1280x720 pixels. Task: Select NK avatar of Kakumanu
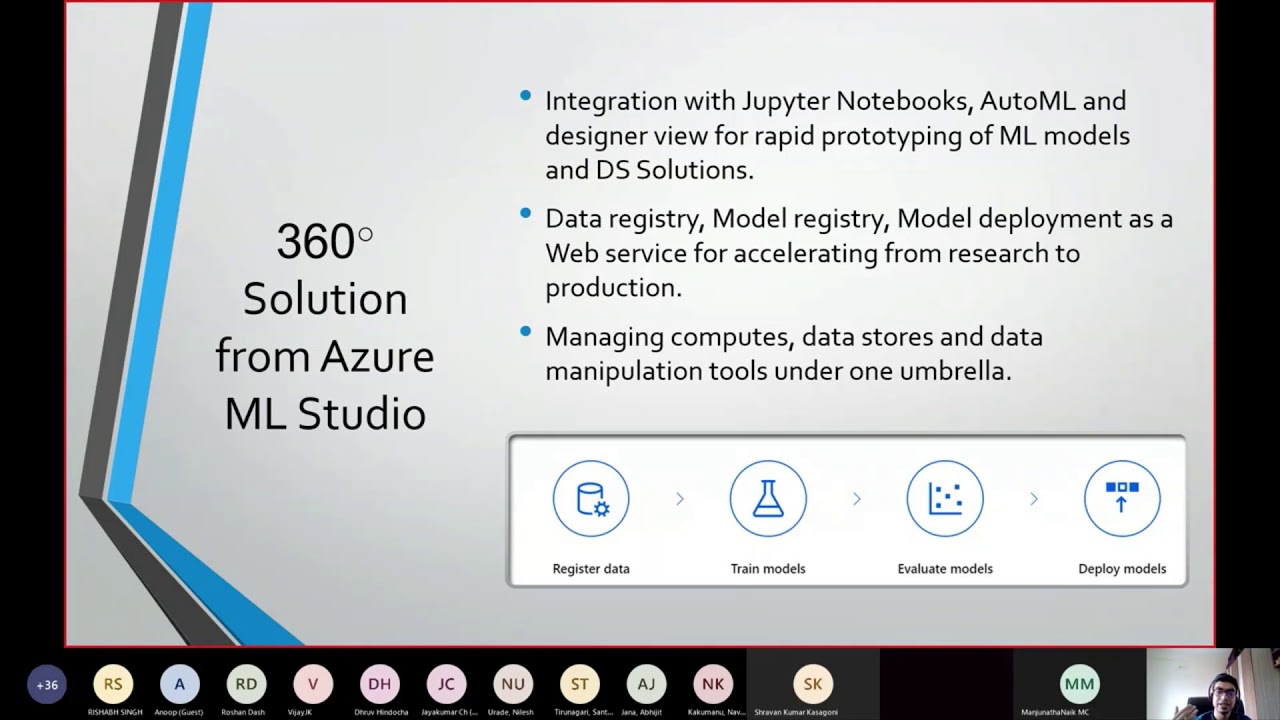click(713, 684)
